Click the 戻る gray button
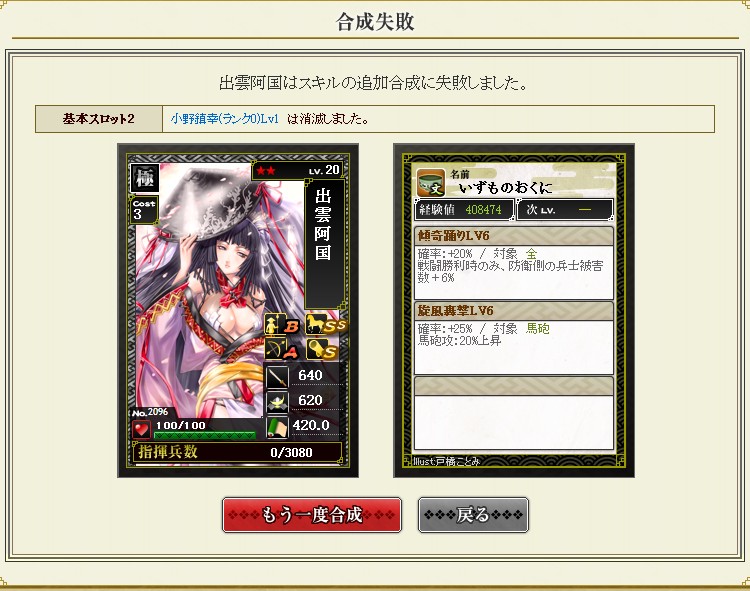This screenshot has height=591, width=750. 474,515
